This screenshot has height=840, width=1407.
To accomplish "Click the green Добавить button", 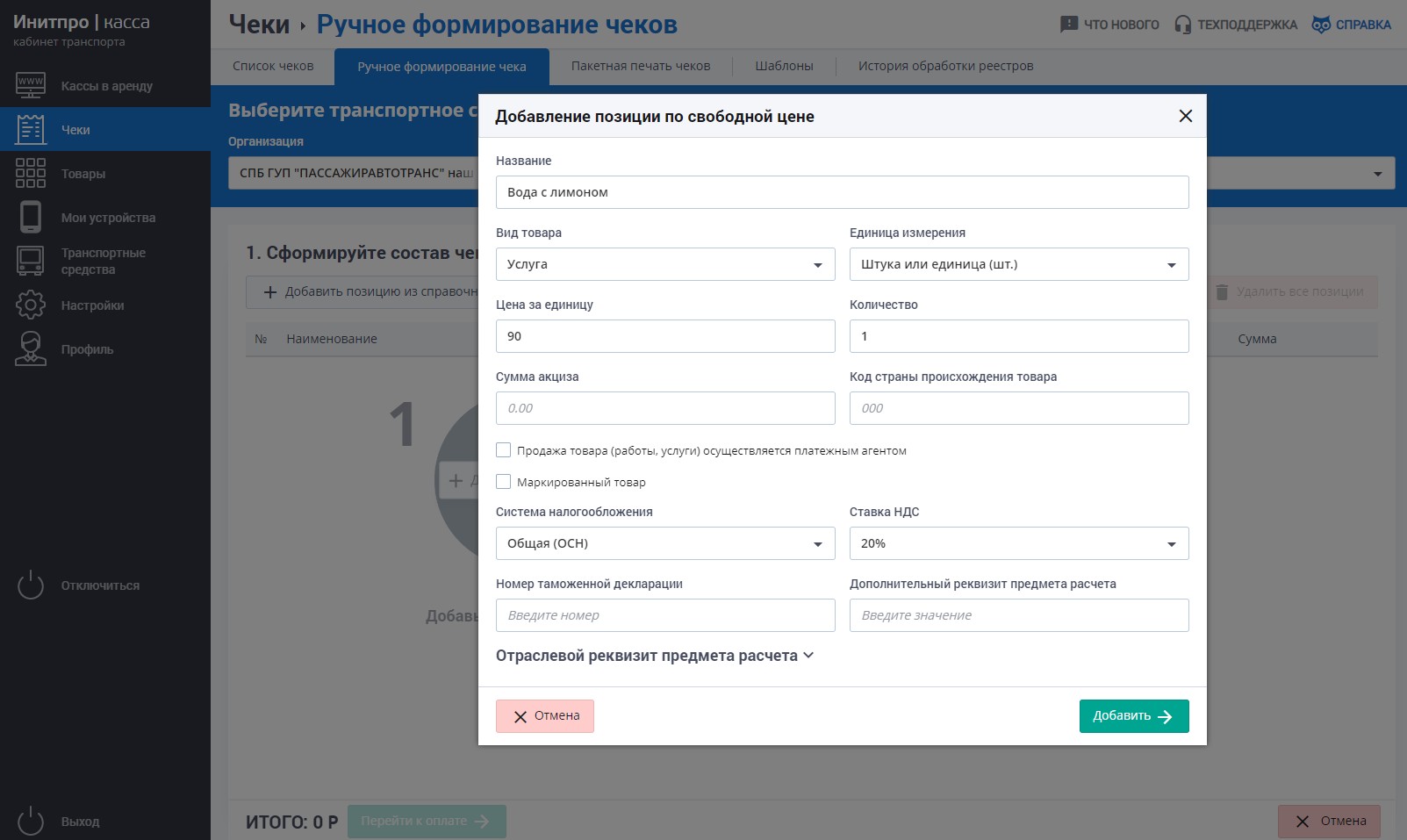I will pyautogui.click(x=1134, y=716).
